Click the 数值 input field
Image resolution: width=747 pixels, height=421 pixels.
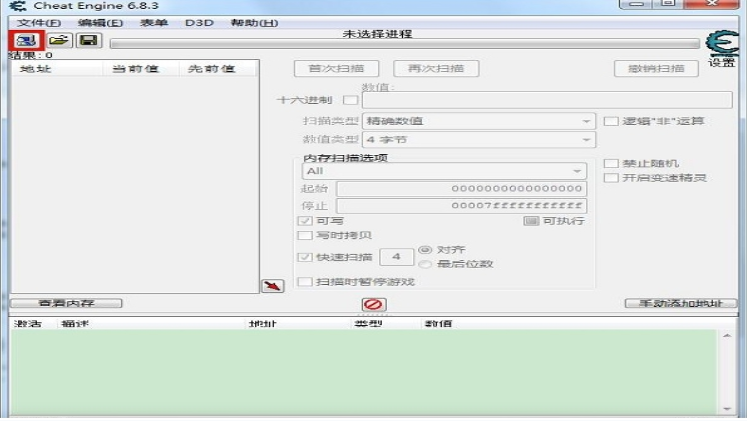click(x=547, y=100)
